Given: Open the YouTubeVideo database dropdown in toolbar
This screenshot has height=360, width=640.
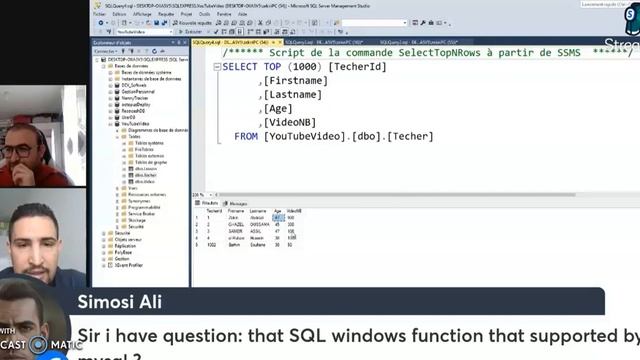Looking at the screenshot, I should point(144,31).
